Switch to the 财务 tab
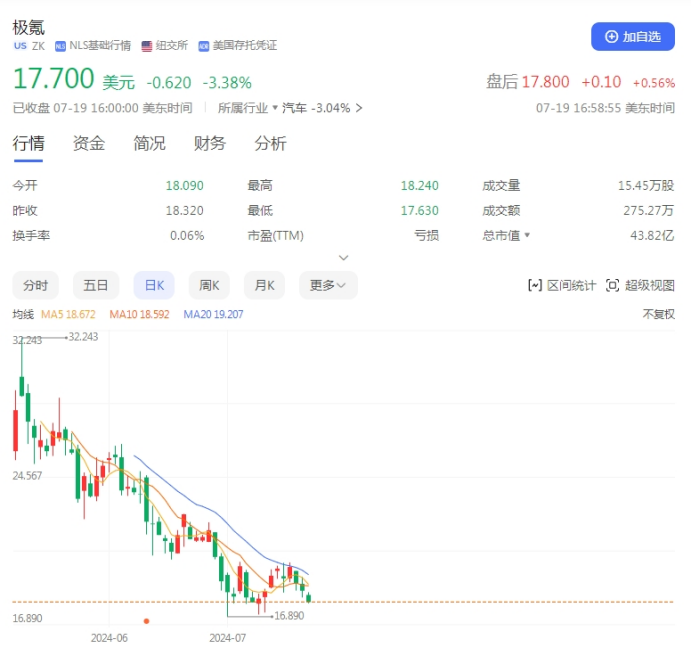692x648 pixels. tap(210, 143)
